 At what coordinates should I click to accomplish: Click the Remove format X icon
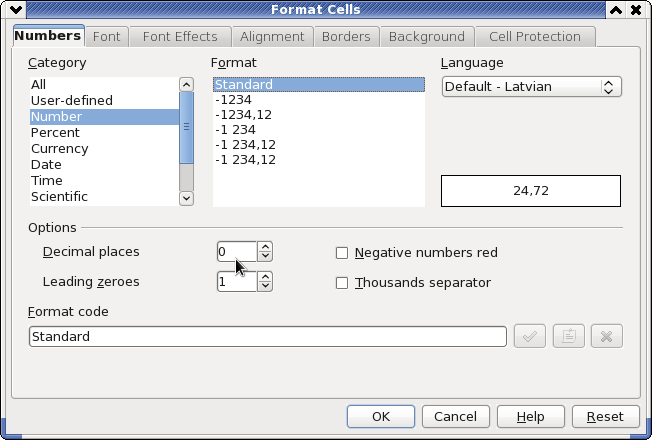click(x=607, y=336)
